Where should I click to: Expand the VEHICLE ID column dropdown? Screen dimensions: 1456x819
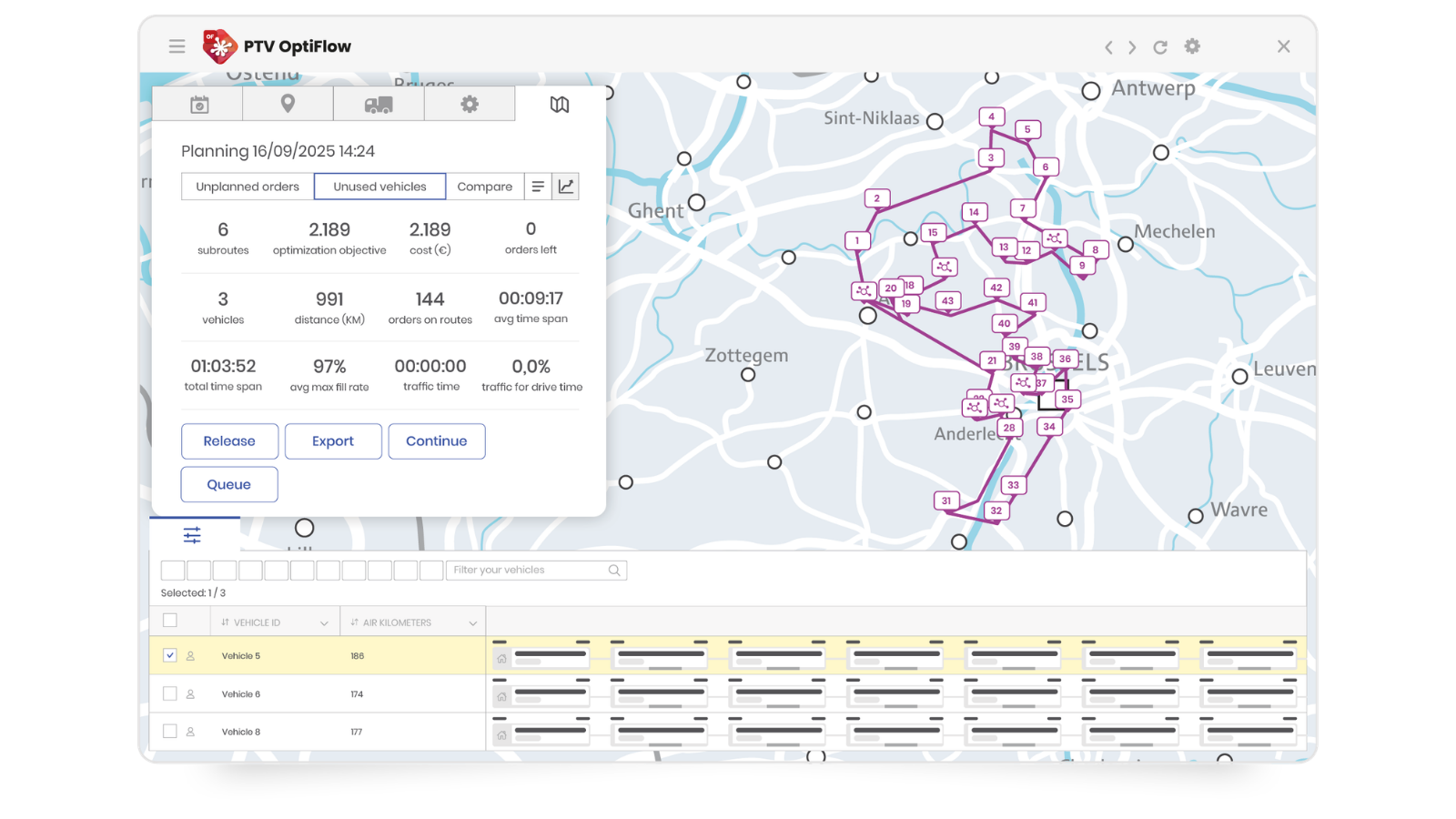324,623
